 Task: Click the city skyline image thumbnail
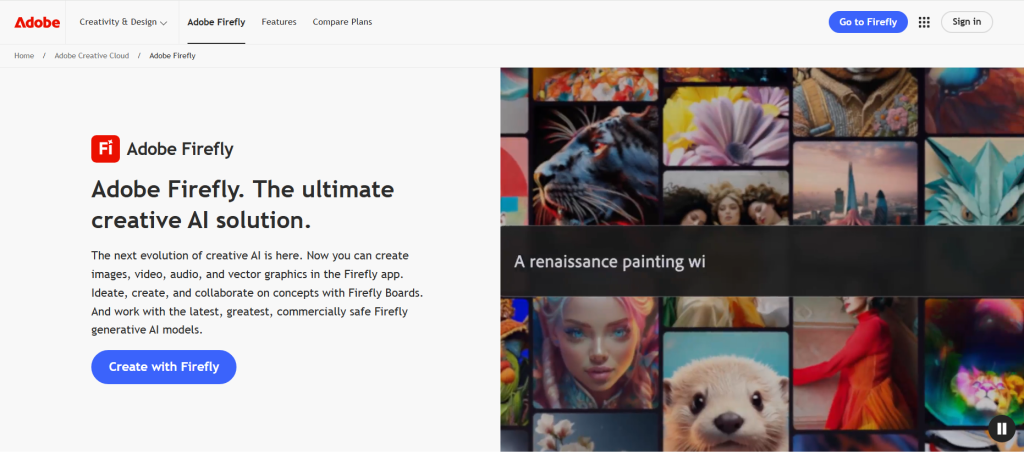click(x=856, y=183)
